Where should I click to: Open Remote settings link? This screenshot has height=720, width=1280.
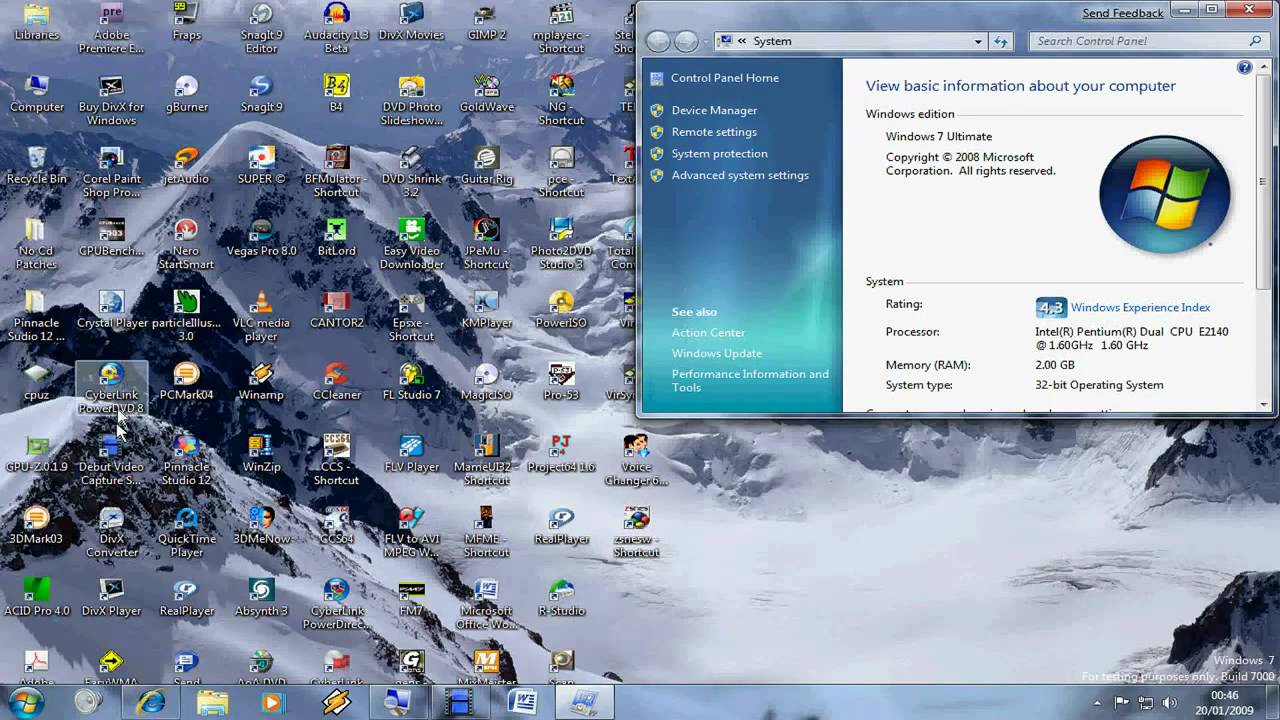point(714,132)
